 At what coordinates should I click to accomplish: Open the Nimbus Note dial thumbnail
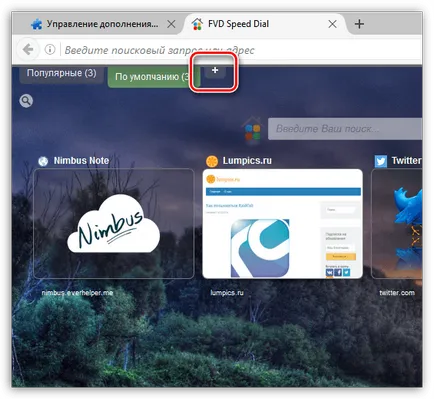pyautogui.click(x=114, y=223)
